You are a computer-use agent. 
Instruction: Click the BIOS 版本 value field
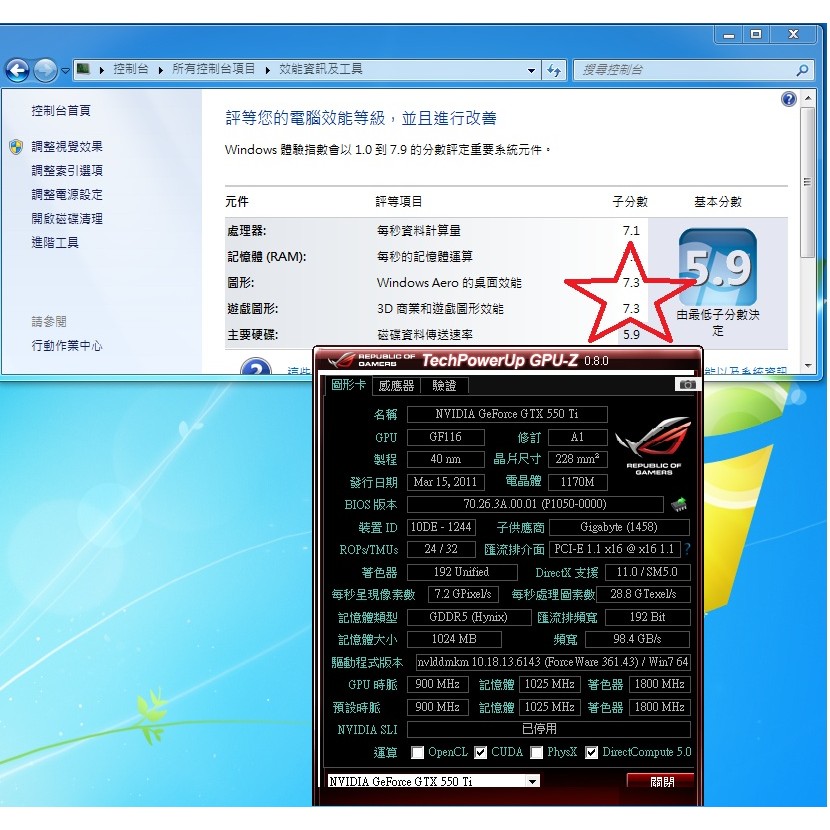click(x=535, y=504)
